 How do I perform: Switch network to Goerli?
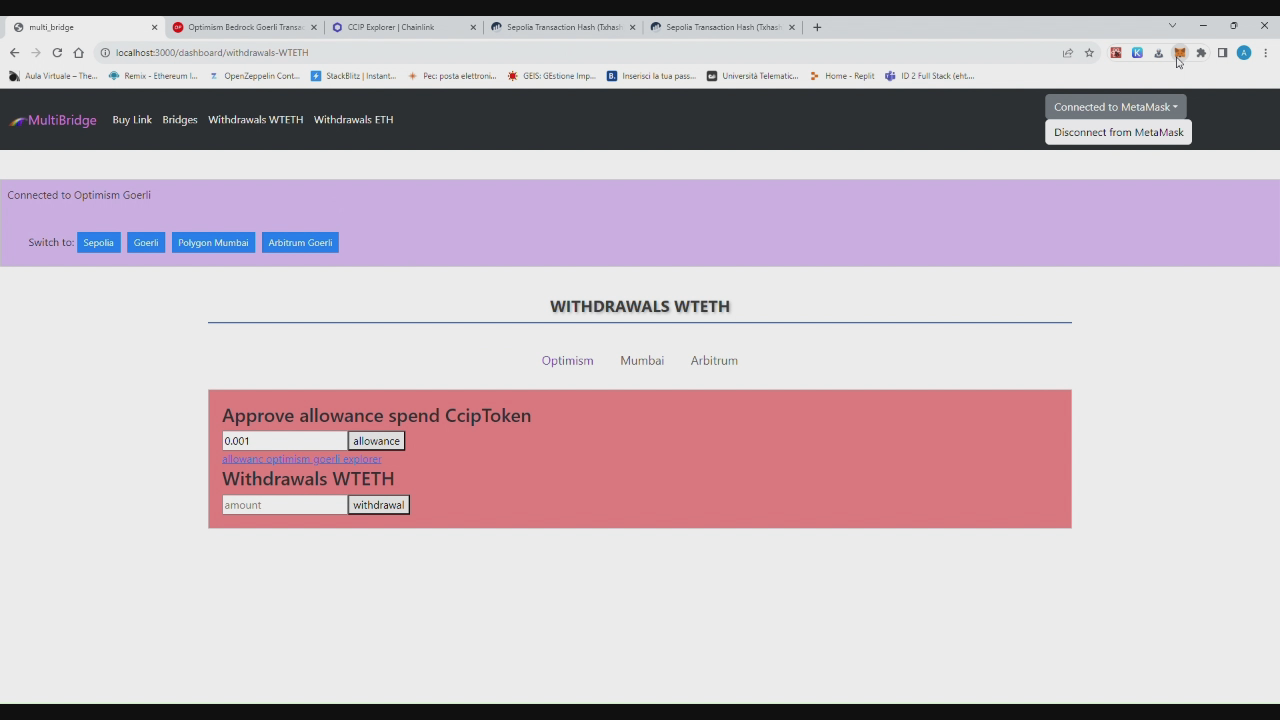coord(146,243)
